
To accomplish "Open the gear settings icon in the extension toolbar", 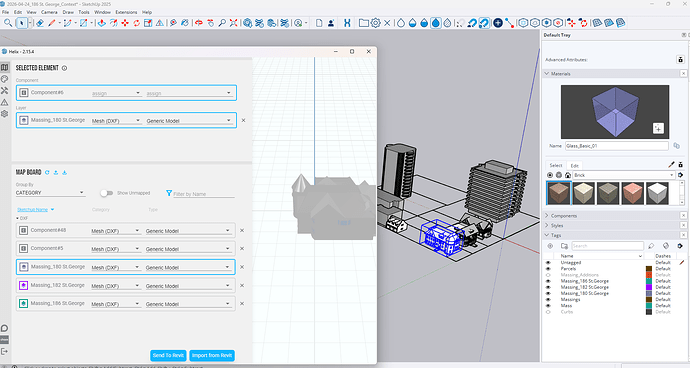I will pyautogui.click(x=375, y=23).
